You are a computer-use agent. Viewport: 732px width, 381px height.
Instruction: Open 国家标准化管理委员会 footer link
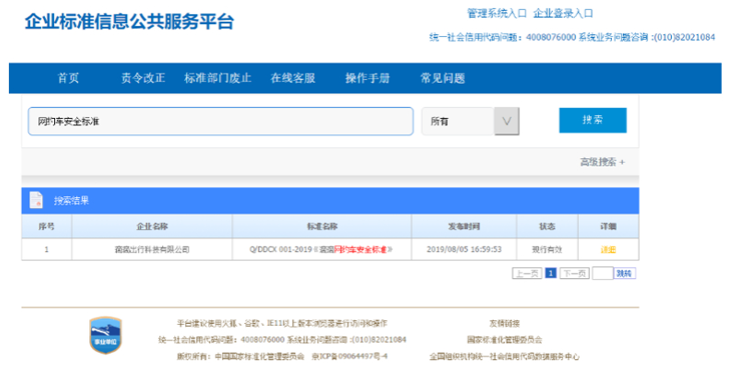(x=505, y=340)
